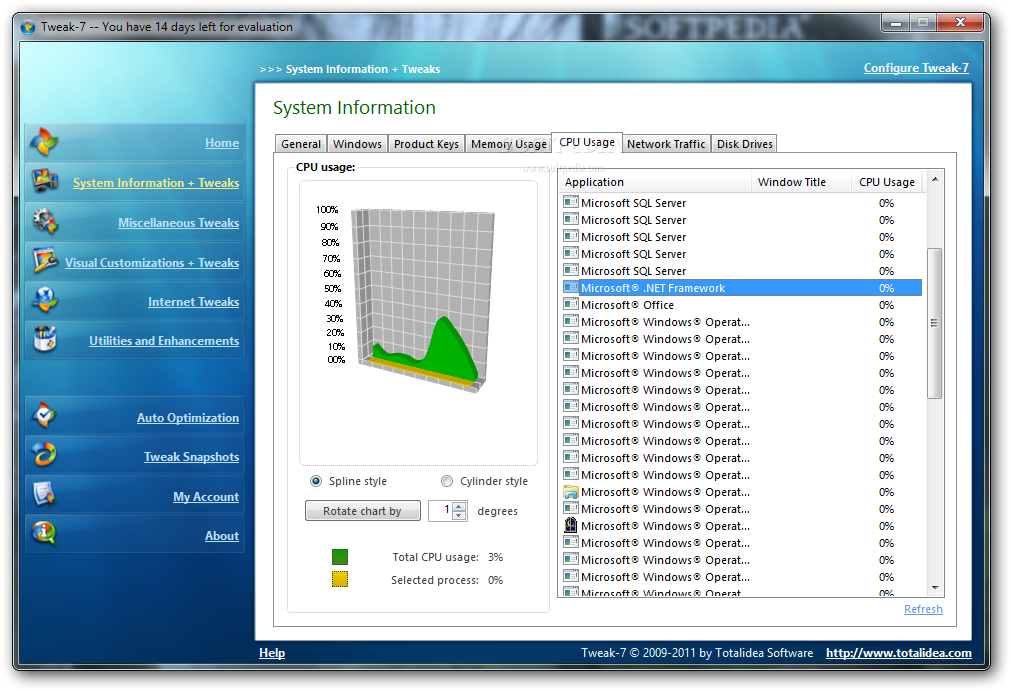Open the System Information + Tweaks link
Image resolution: width=1011 pixels, height=691 pixels.
click(x=156, y=183)
